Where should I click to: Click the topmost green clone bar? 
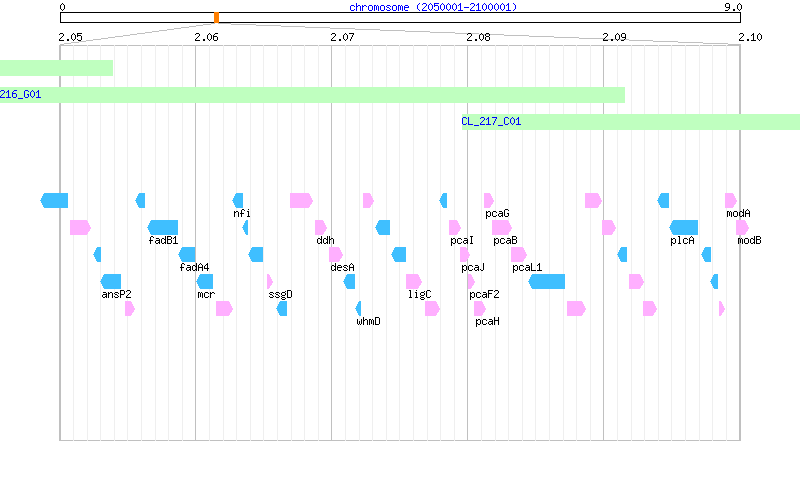tap(56, 68)
